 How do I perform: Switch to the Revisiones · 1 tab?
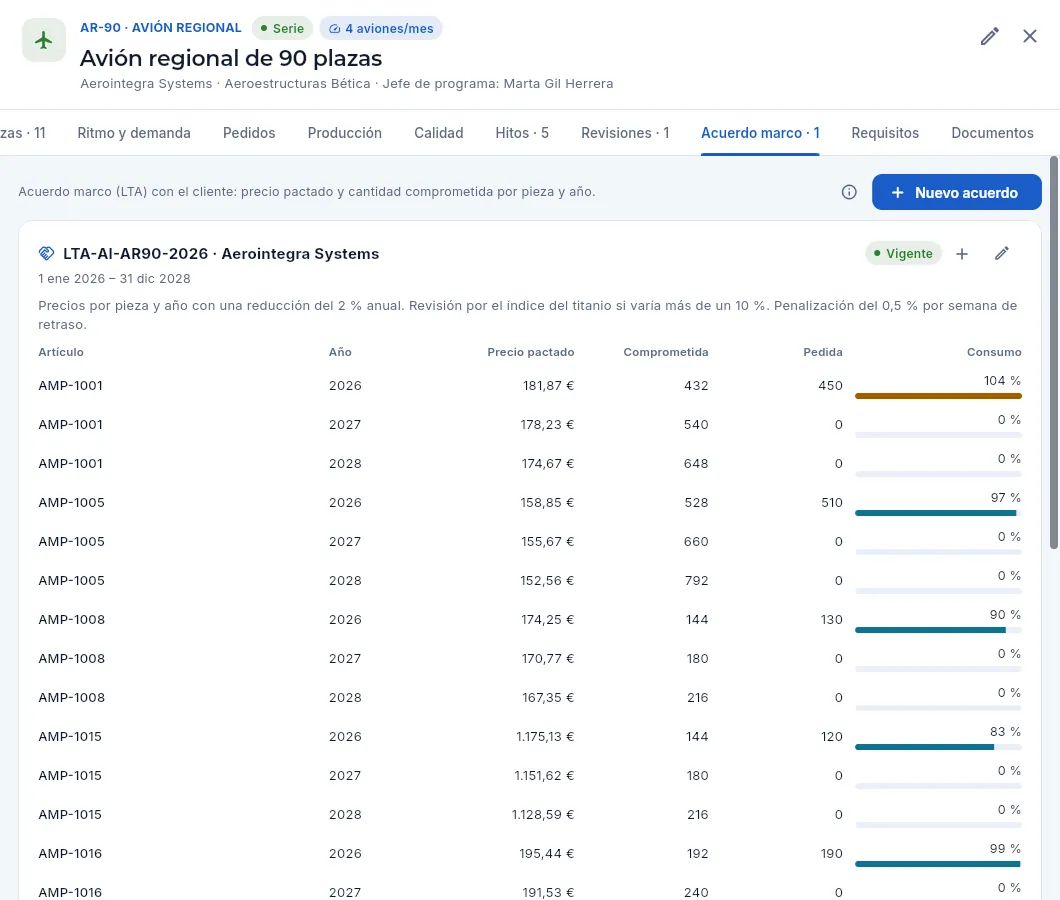click(625, 133)
